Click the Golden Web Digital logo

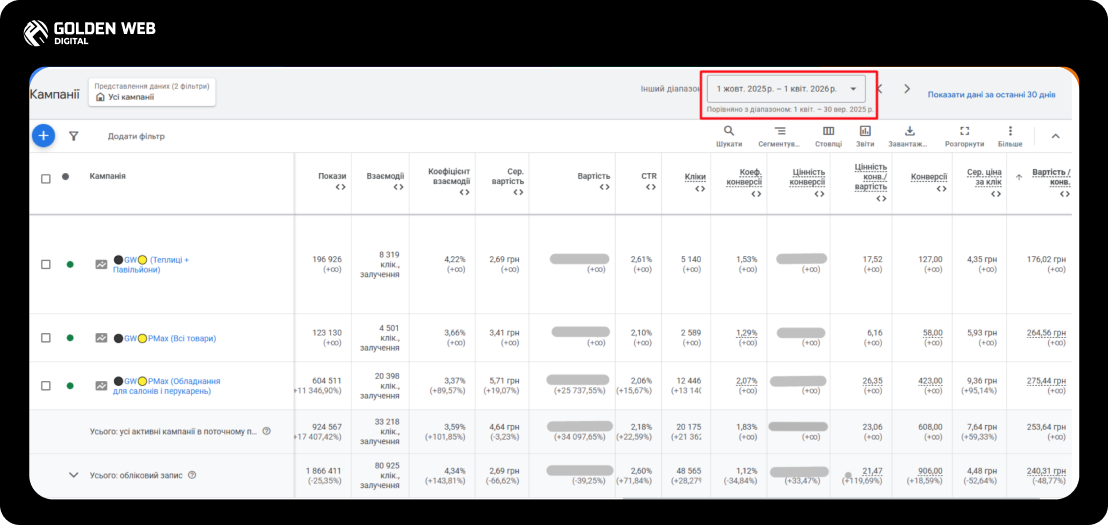pos(89,32)
